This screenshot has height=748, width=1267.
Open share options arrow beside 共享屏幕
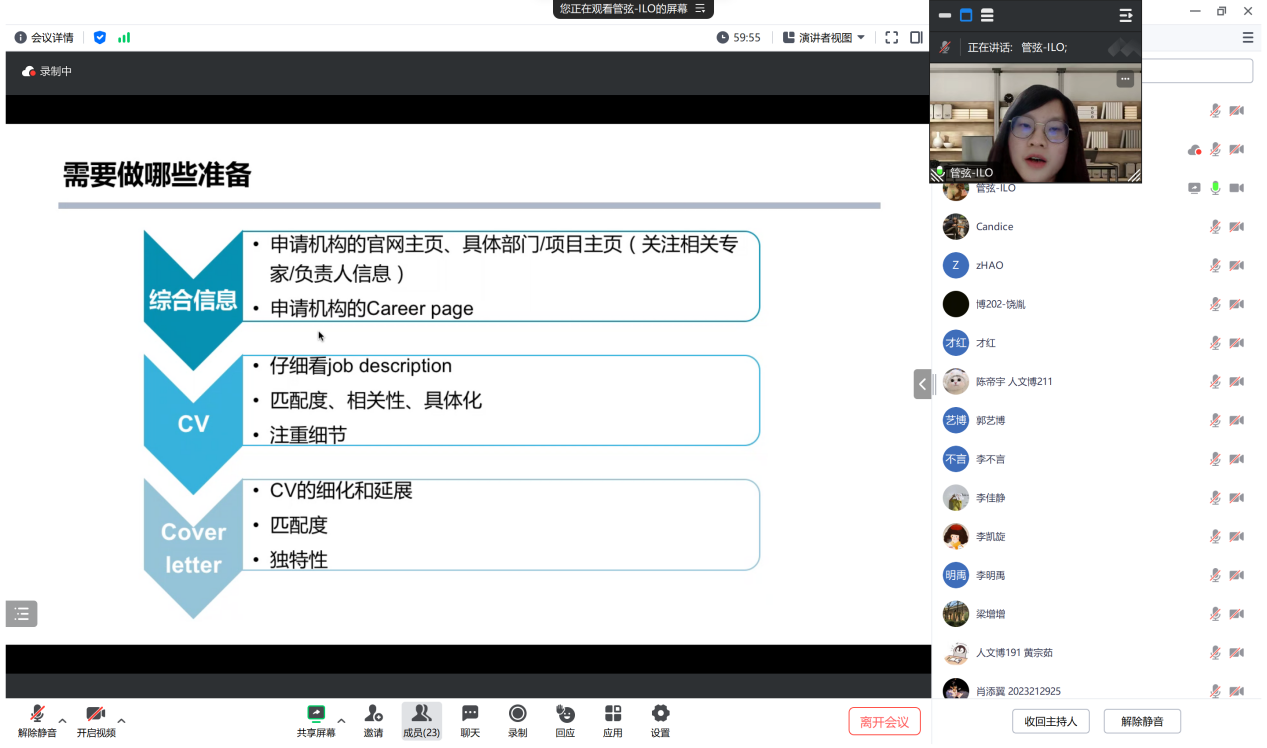point(341,720)
